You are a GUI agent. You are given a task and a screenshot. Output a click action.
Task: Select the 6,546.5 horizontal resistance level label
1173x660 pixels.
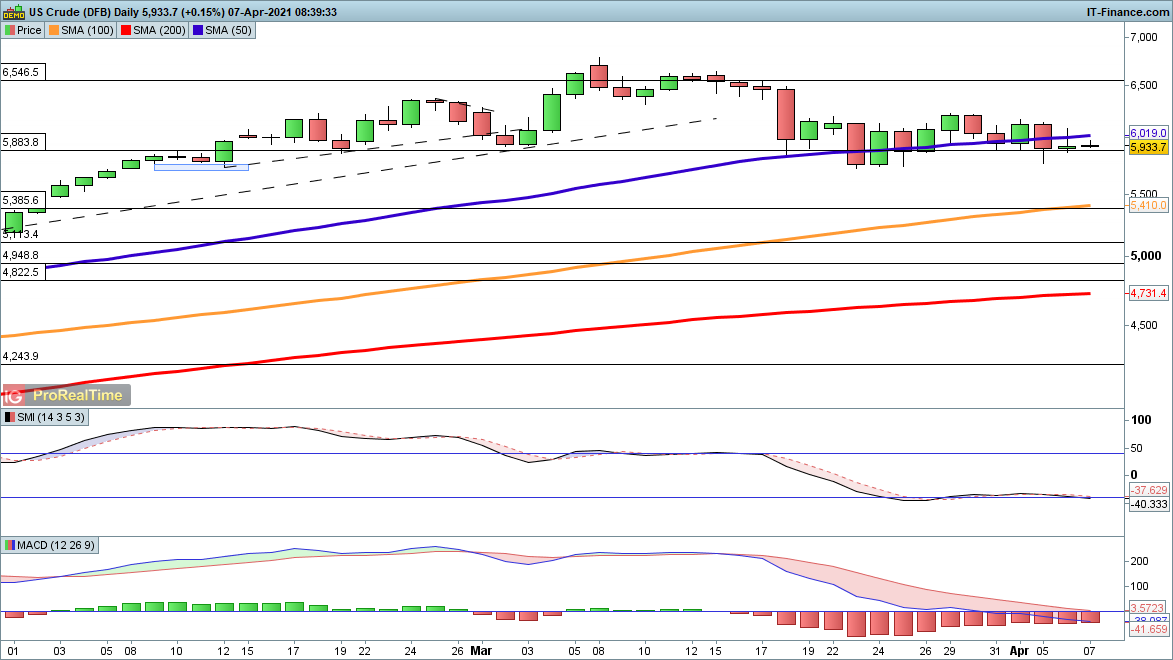21,73
